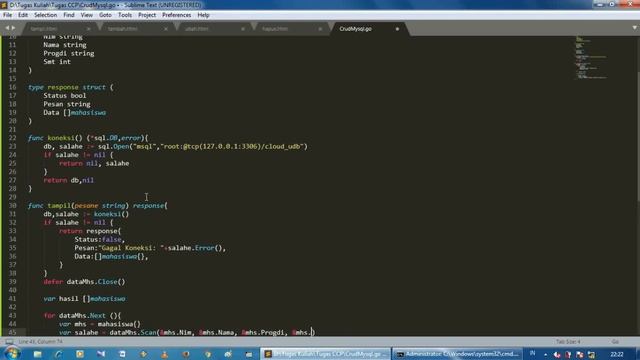Click the sql.Open connection string line
This screenshot has width=640, height=360.
(176, 147)
